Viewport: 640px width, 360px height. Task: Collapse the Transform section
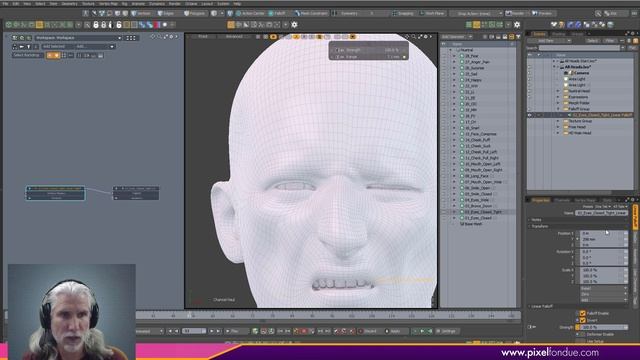(540, 226)
